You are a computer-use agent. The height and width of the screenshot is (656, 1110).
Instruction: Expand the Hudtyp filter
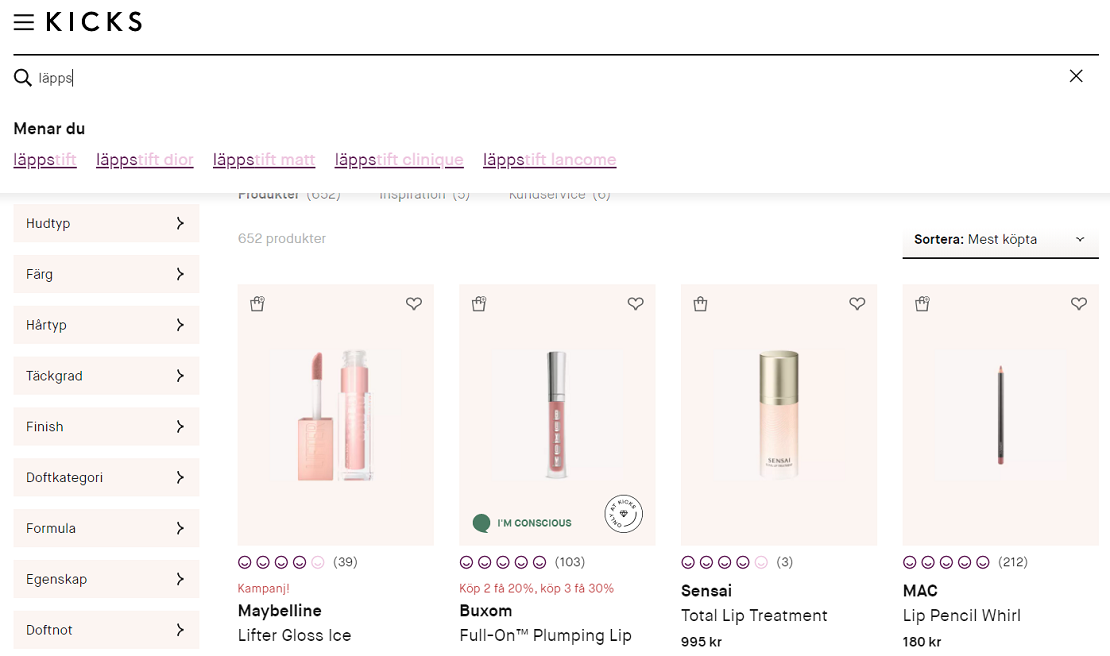pyautogui.click(x=106, y=223)
